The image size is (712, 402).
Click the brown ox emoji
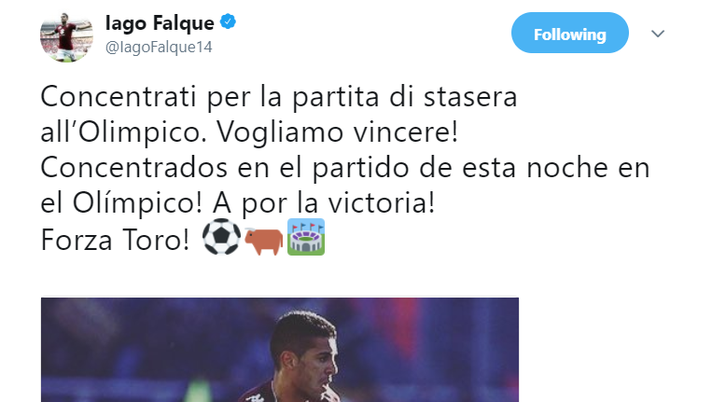click(x=264, y=240)
